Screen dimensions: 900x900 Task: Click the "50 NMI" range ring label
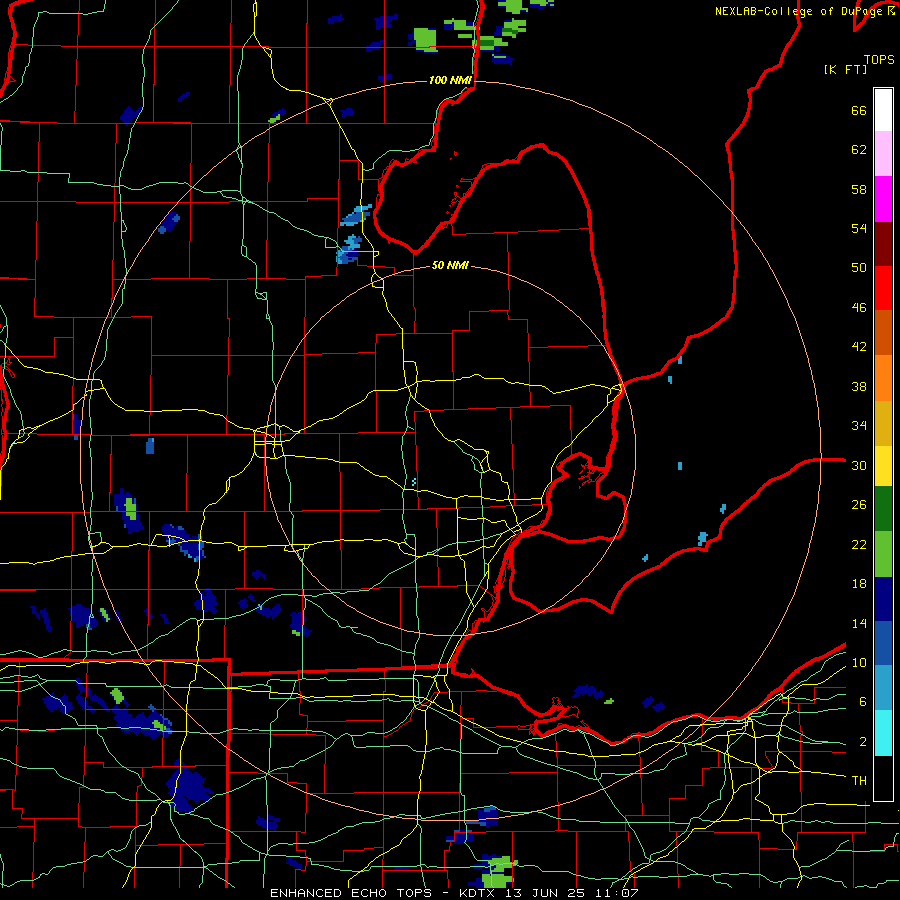pos(450,265)
